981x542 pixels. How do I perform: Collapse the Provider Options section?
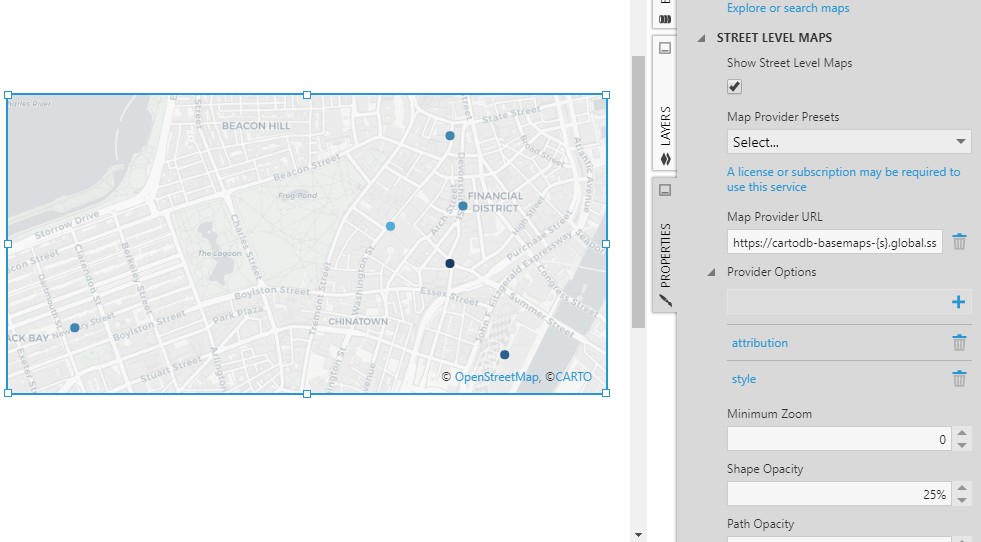(711, 272)
